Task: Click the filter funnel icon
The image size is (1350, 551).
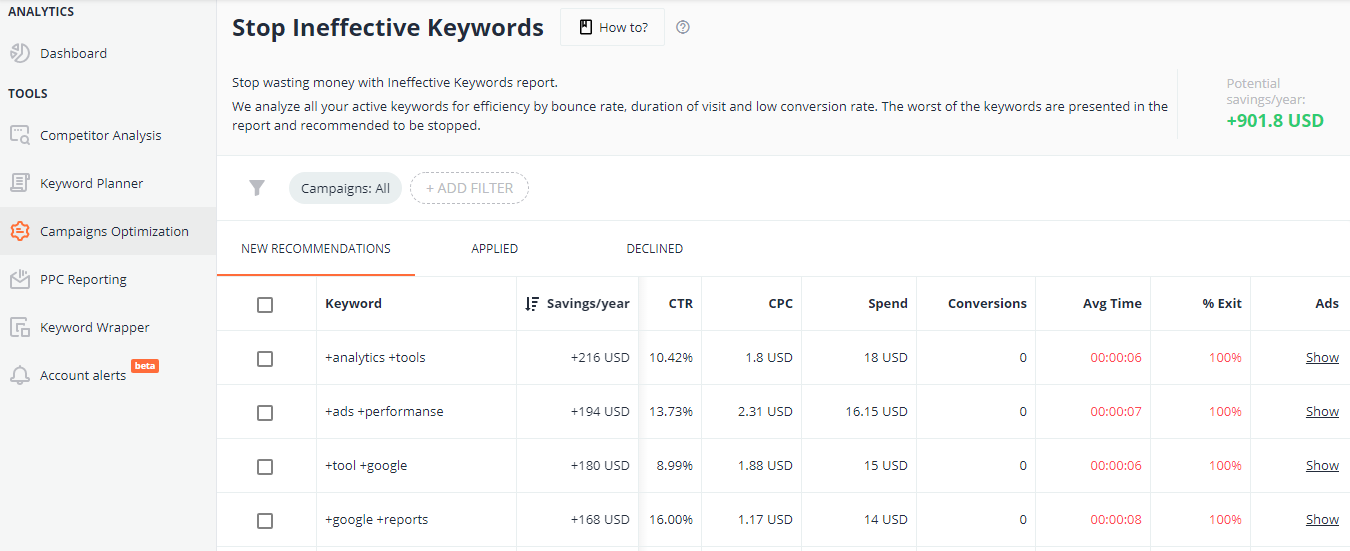Action: 257,188
